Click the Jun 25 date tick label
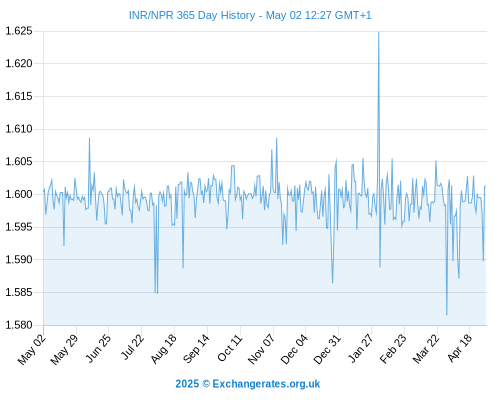This screenshot has width=495, height=400. click(x=98, y=348)
